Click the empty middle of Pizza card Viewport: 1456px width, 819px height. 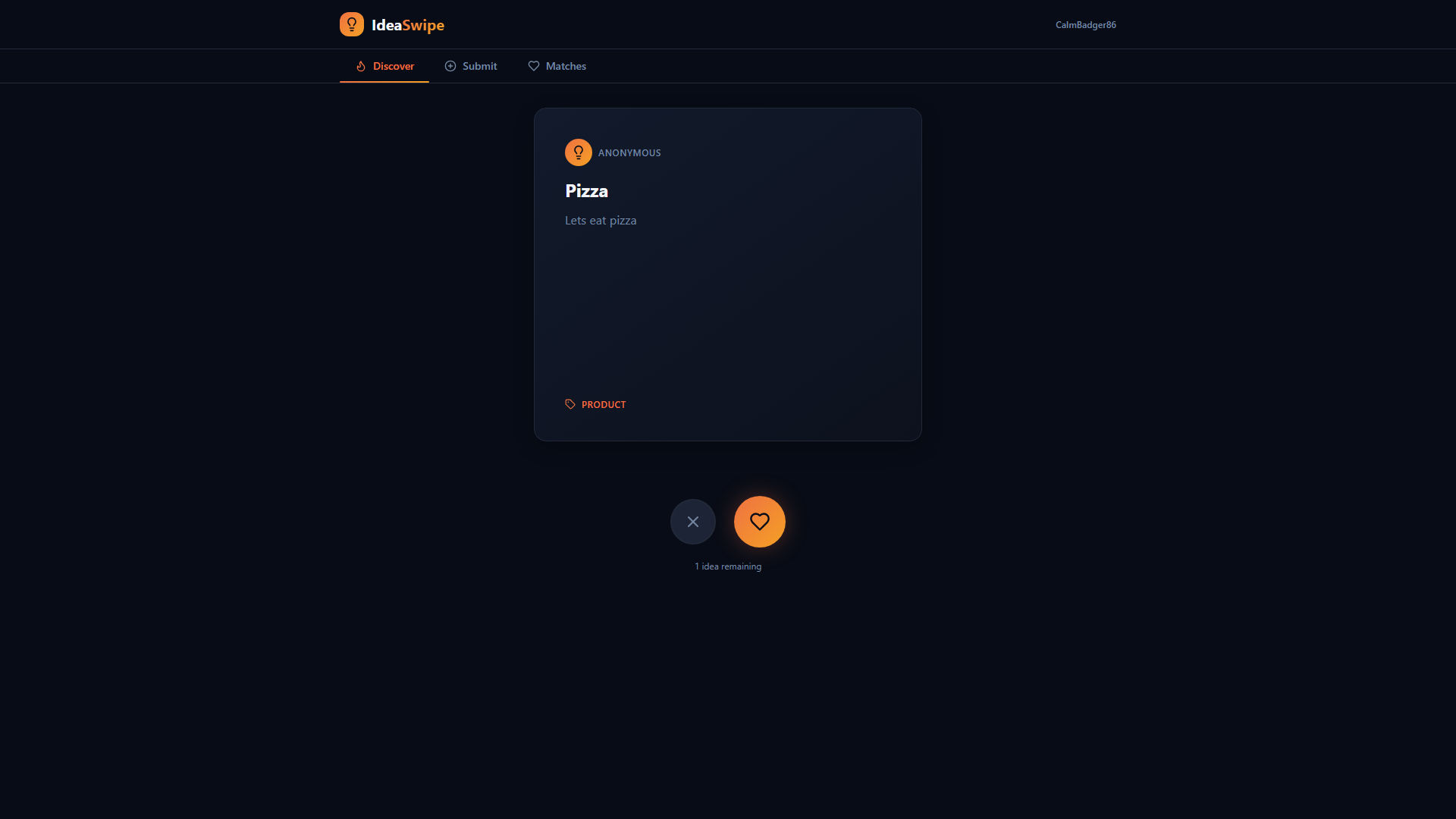[x=728, y=311]
